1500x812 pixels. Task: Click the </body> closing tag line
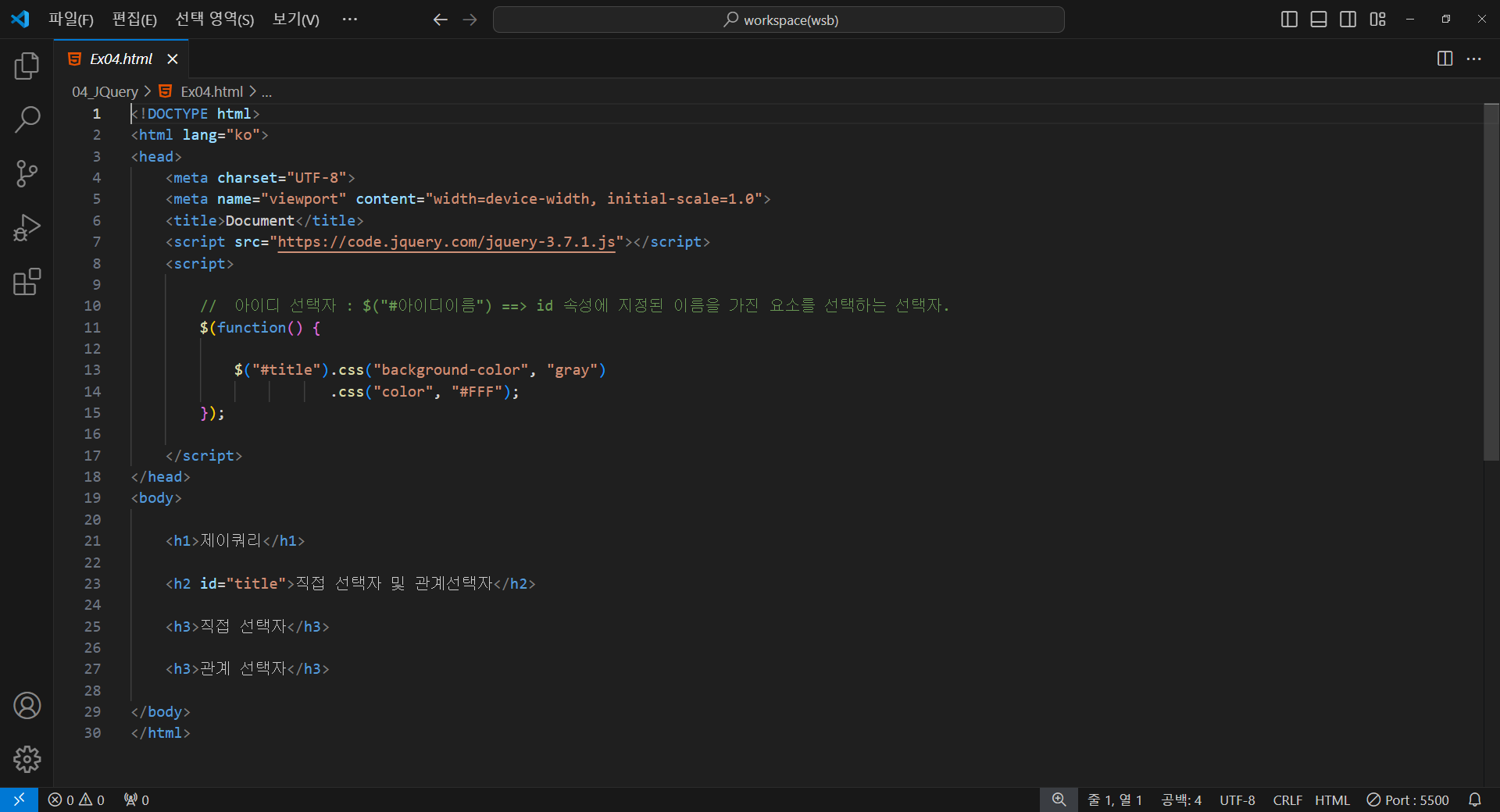coord(160,712)
